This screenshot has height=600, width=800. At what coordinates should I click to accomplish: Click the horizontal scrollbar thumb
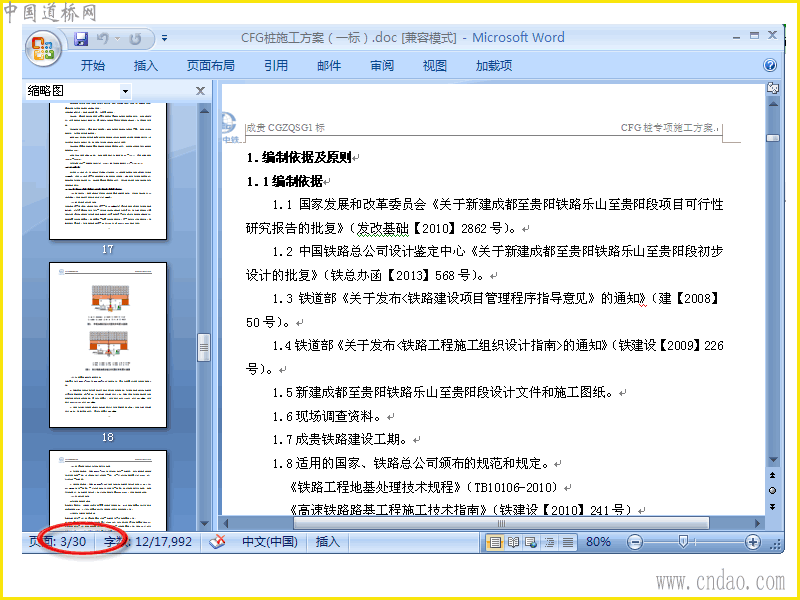501,523
